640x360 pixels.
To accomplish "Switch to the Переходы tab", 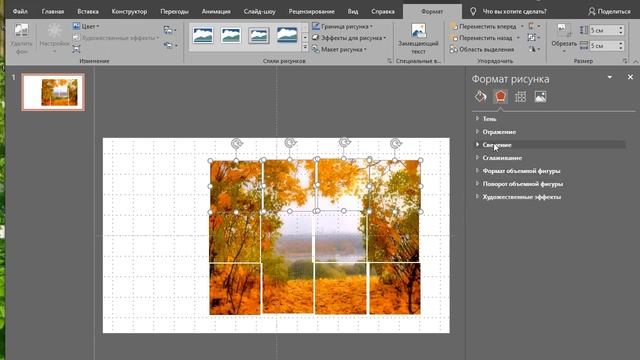I will [174, 11].
